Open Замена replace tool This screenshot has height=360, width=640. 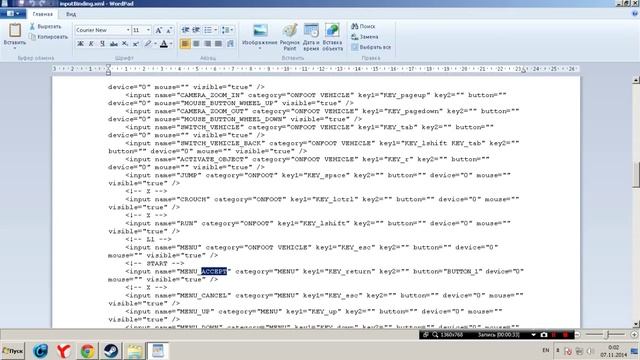click(x=364, y=37)
